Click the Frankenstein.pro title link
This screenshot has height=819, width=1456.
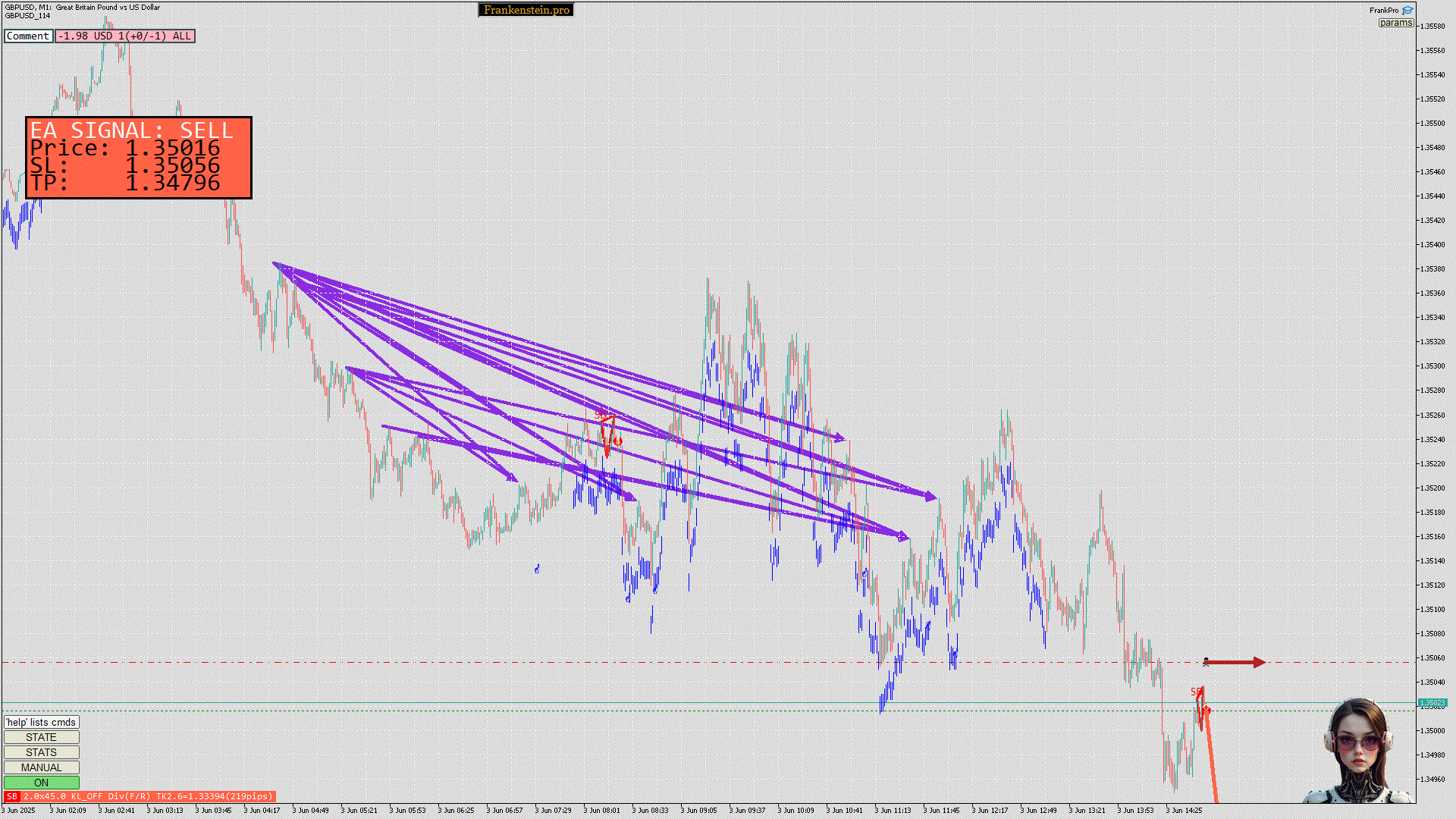pyautogui.click(x=526, y=10)
